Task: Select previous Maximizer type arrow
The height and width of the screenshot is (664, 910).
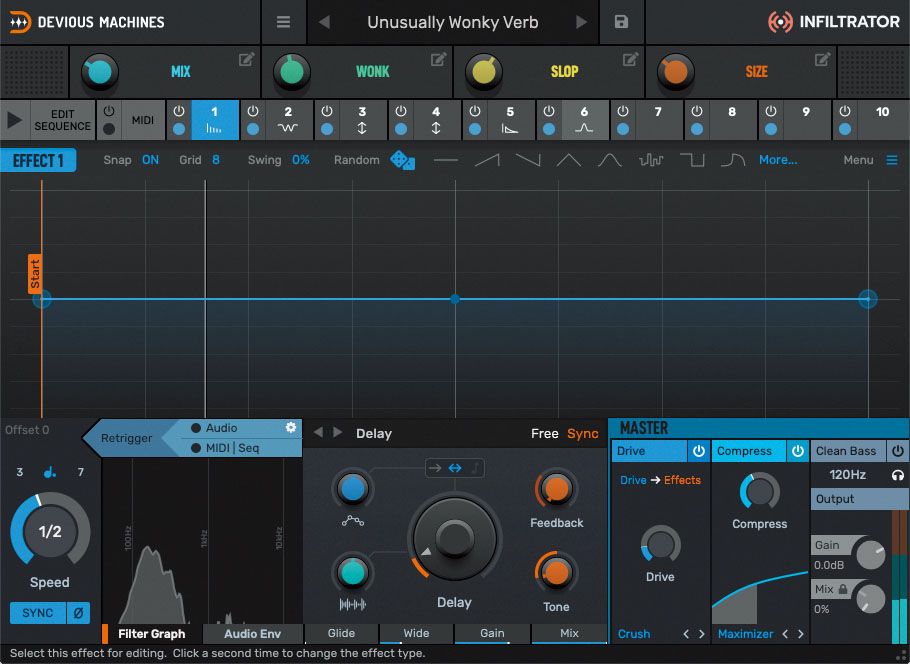Action: coord(785,634)
